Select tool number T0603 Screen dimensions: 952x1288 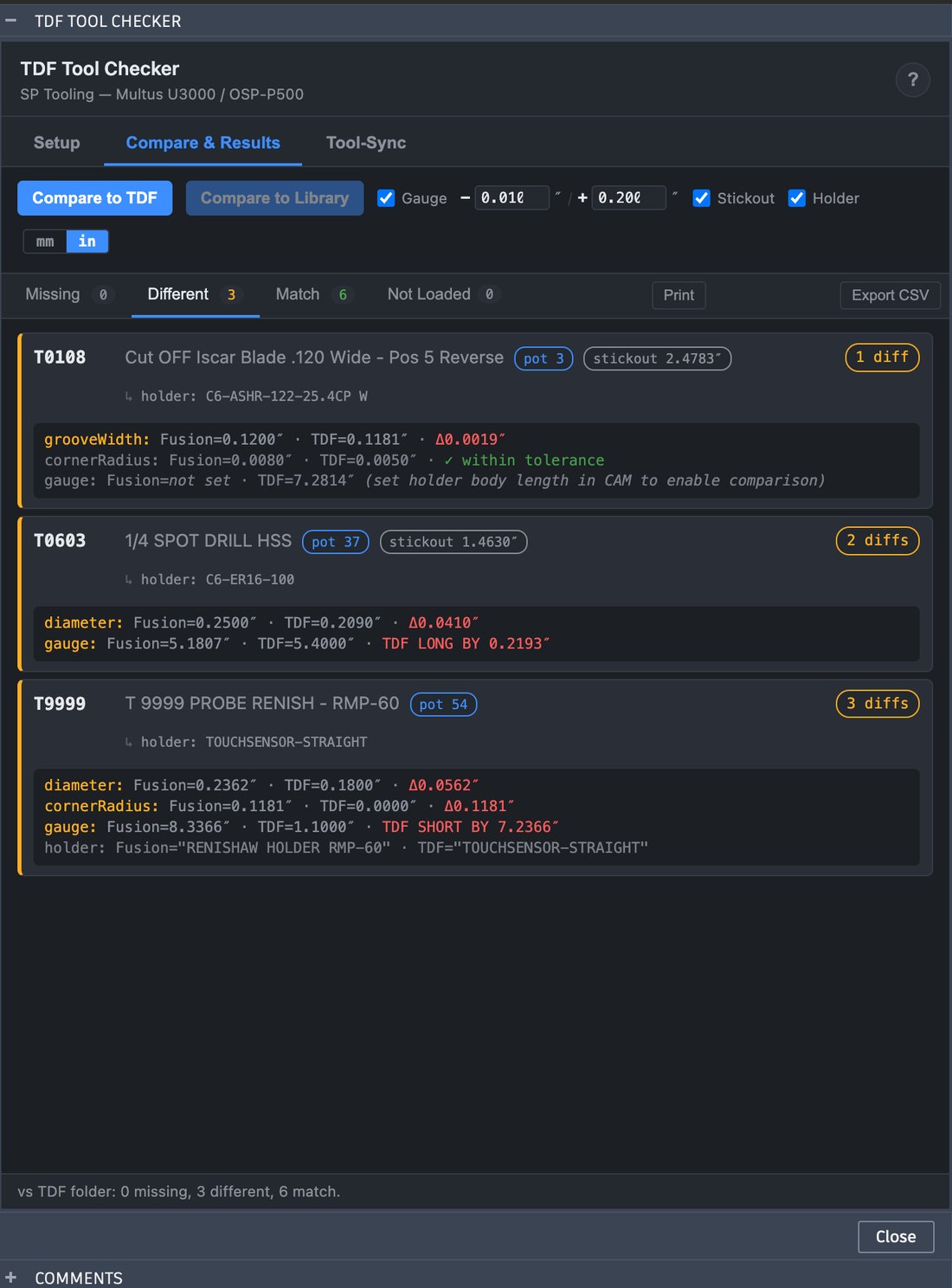tap(60, 541)
